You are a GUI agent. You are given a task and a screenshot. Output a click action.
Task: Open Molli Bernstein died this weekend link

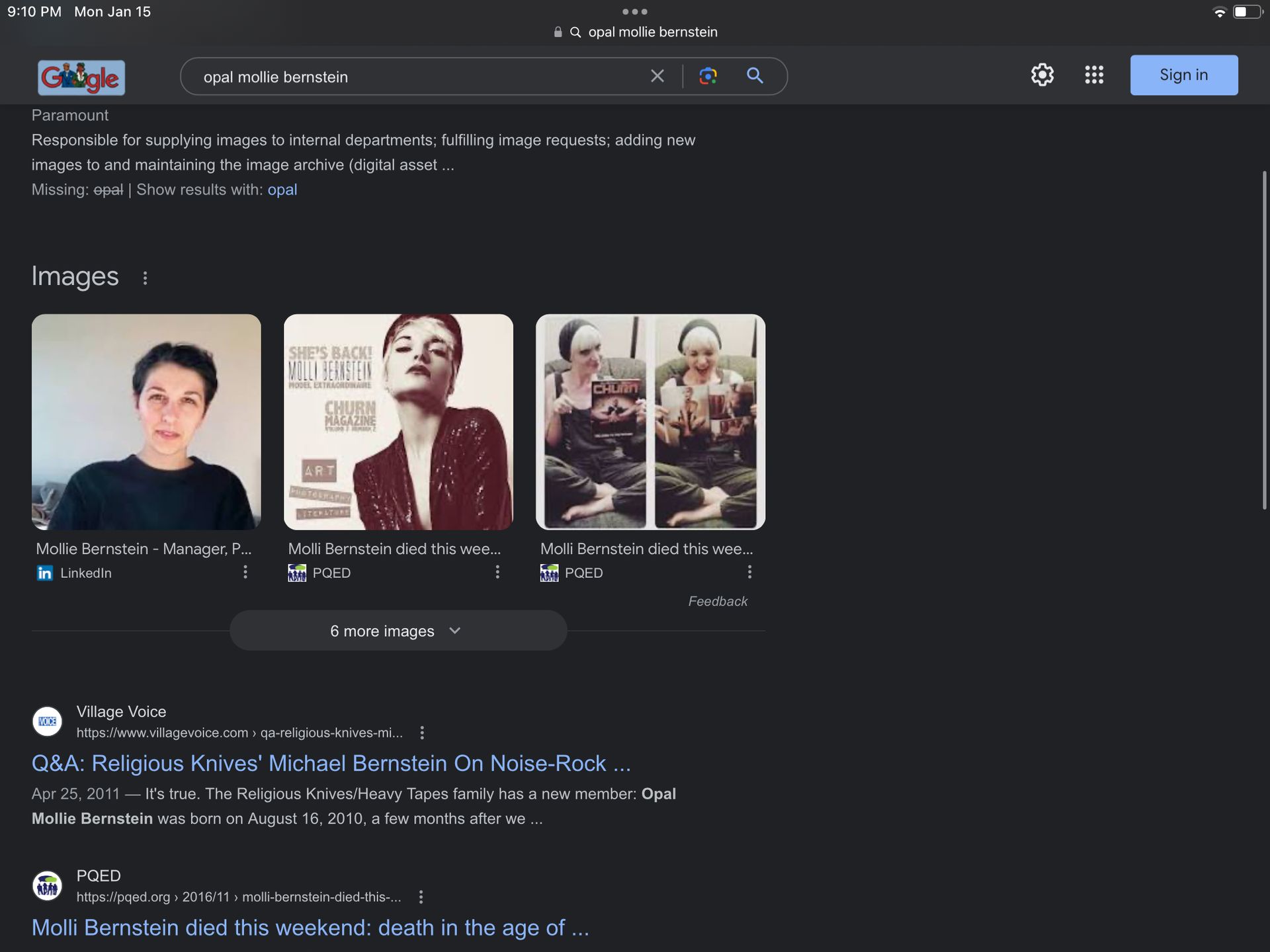[x=310, y=928]
